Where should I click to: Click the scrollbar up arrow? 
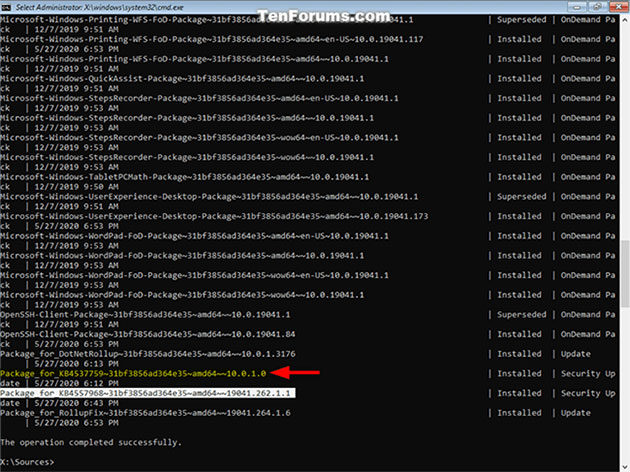click(x=625, y=20)
